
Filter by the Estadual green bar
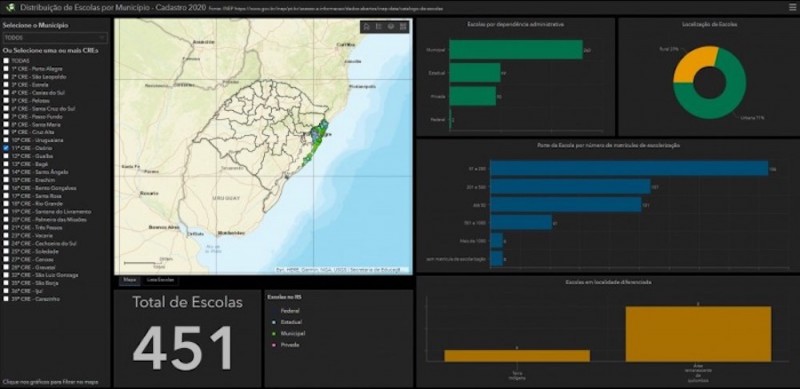coord(475,72)
